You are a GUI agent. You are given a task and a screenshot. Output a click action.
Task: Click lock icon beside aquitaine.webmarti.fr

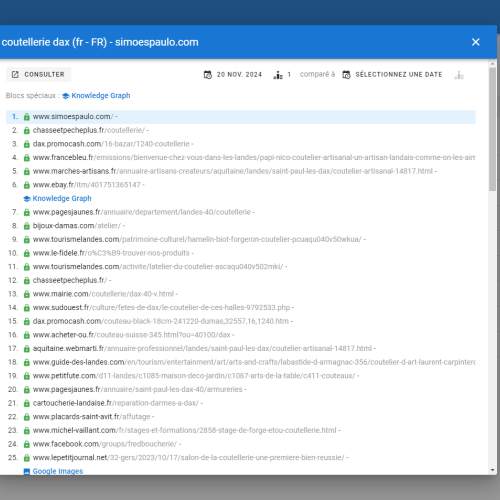coord(27,349)
